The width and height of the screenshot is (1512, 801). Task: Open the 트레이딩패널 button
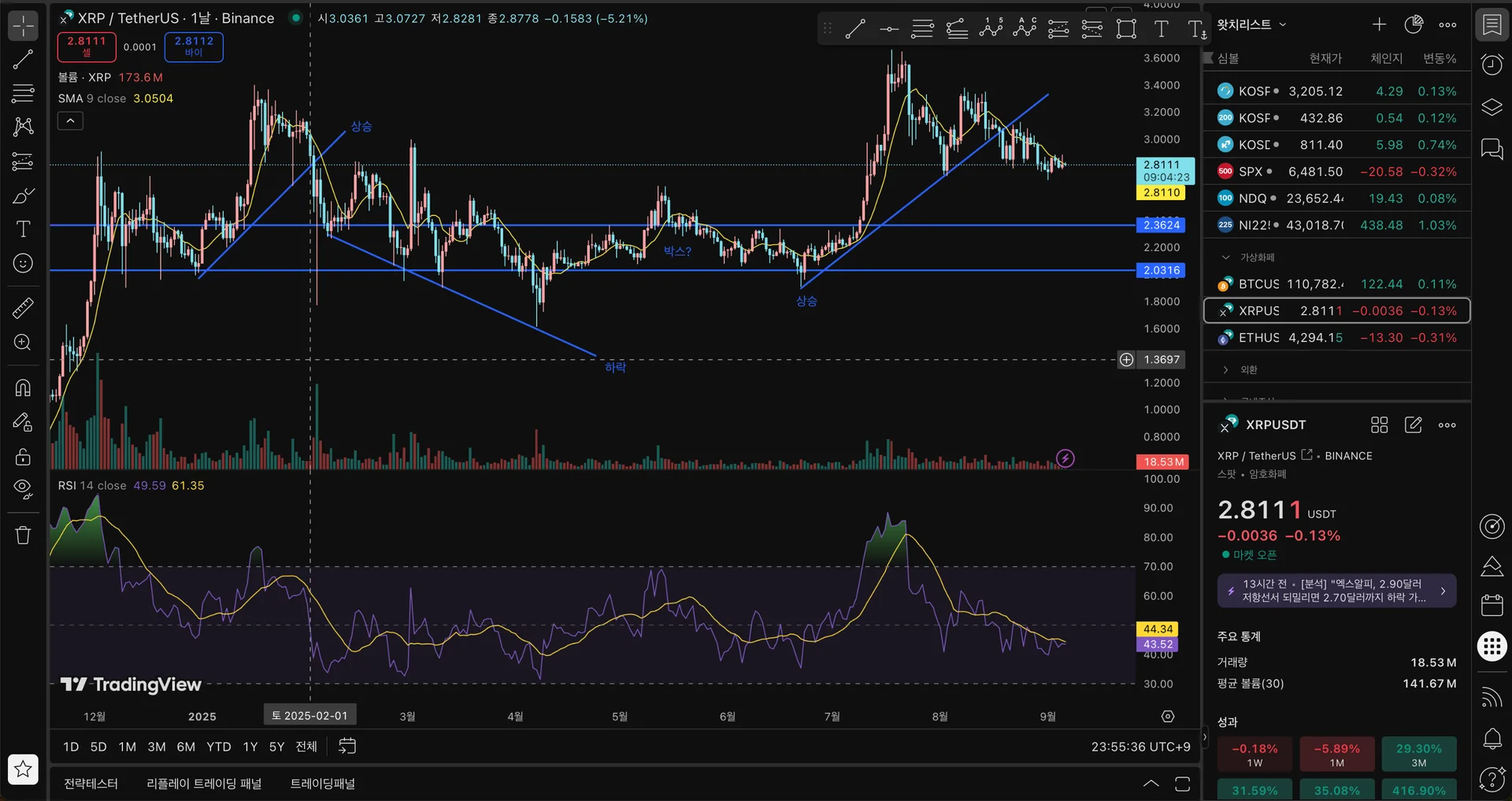coord(322,784)
